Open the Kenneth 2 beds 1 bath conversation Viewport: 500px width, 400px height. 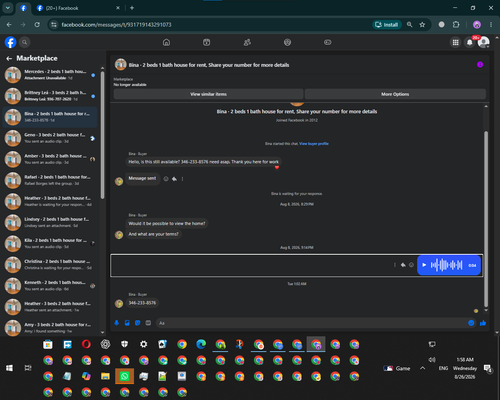click(50, 286)
